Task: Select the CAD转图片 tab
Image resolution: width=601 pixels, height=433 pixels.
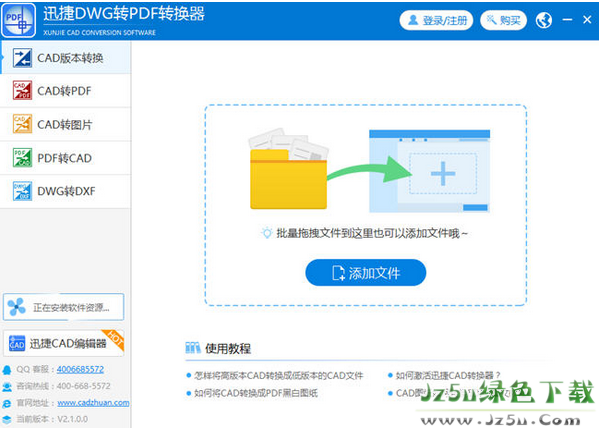Action: [66, 124]
